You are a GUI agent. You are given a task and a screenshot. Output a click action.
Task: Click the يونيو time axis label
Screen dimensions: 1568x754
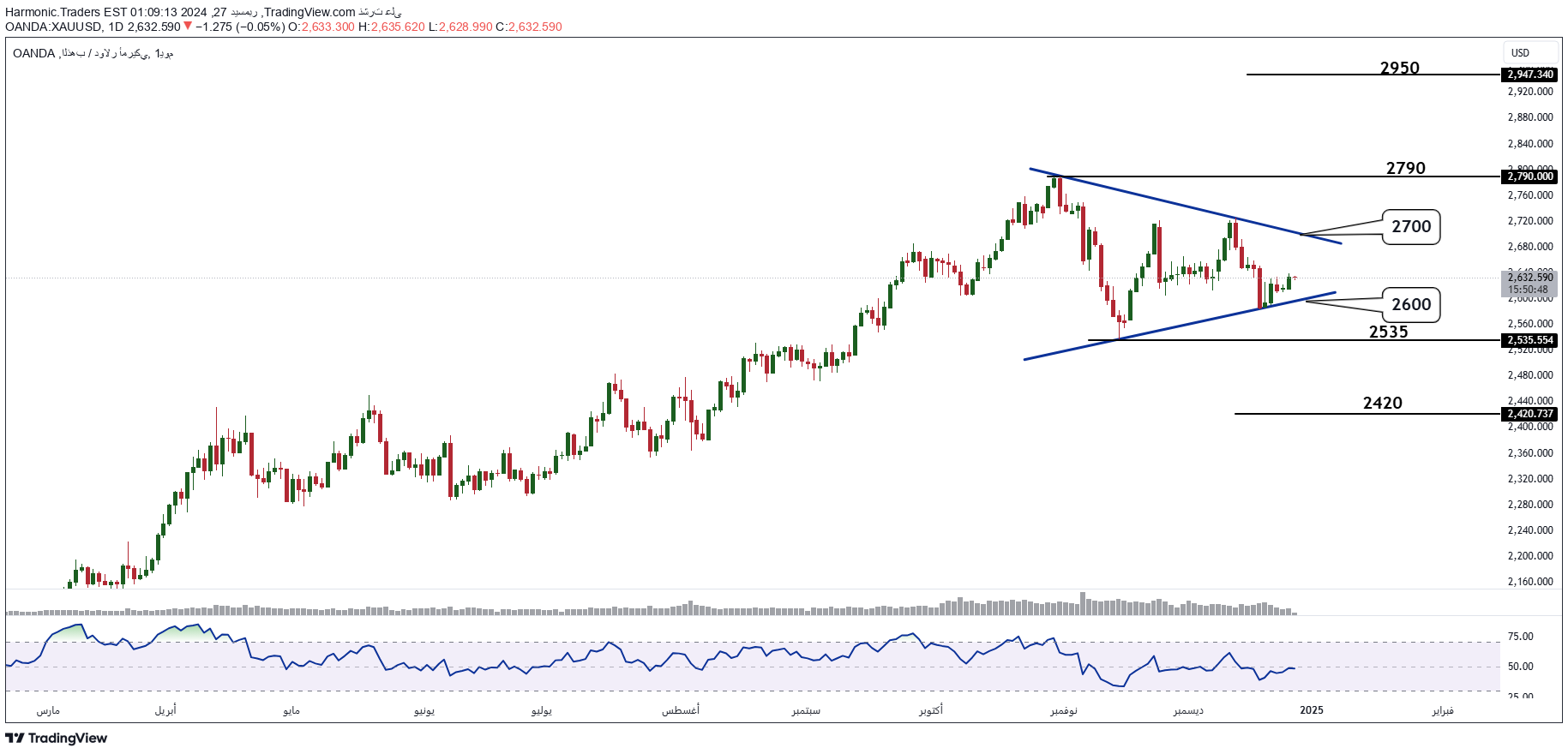424,710
